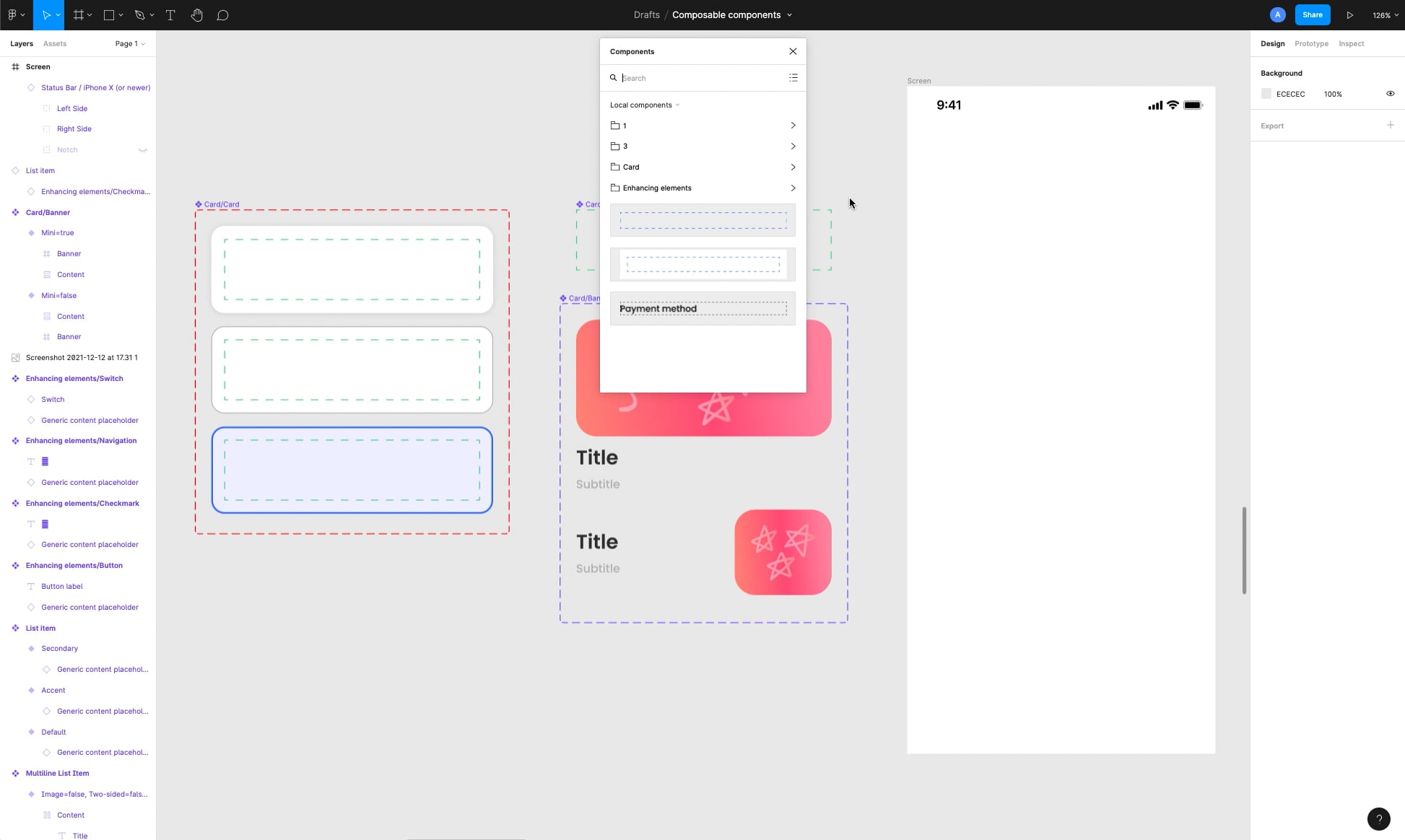Open the Local components dropdown
The height and width of the screenshot is (840, 1405).
pyautogui.click(x=645, y=105)
